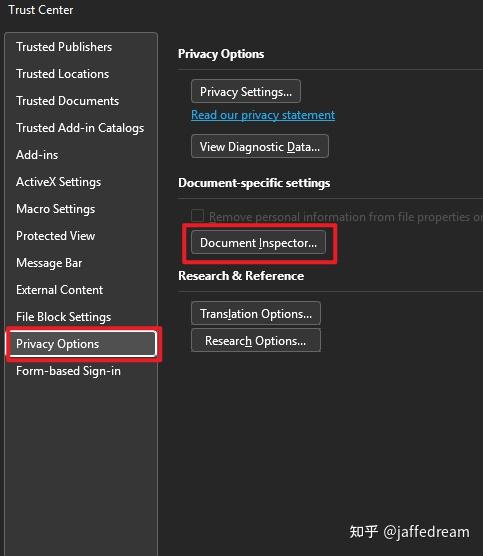
Task: Launch the Document Inspector
Action: [258, 243]
